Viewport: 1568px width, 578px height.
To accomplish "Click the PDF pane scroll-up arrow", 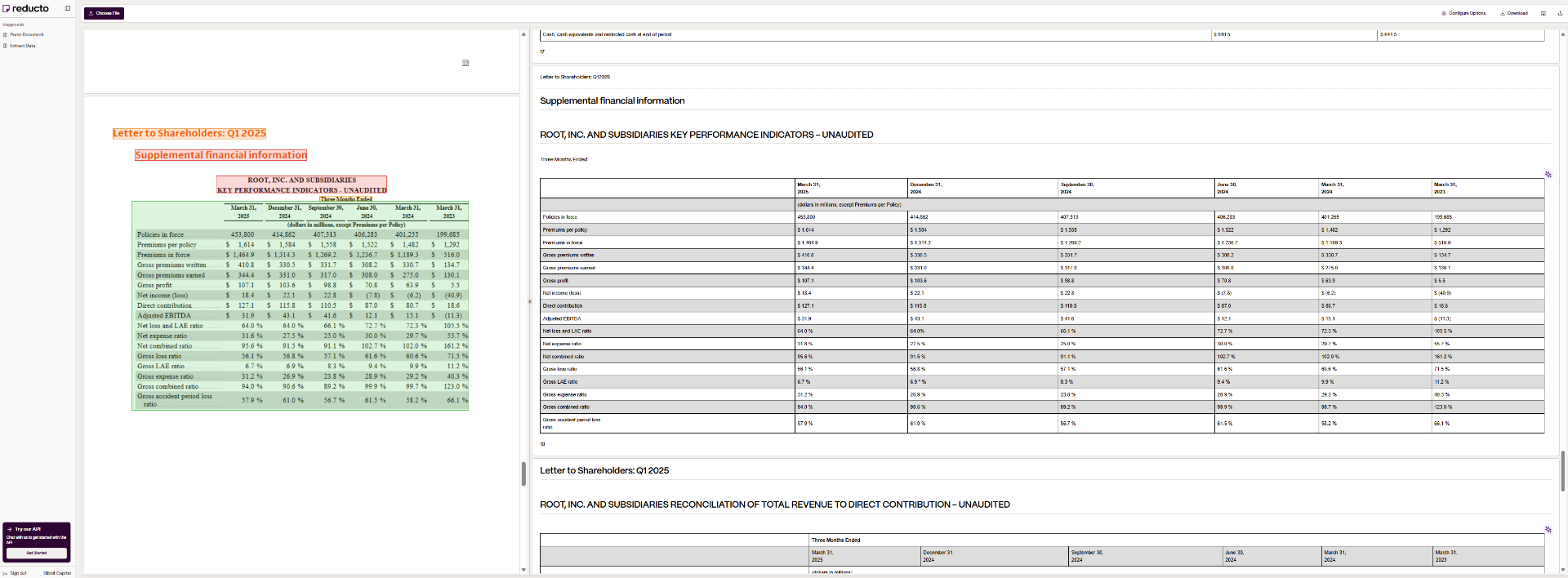I will [523, 34].
